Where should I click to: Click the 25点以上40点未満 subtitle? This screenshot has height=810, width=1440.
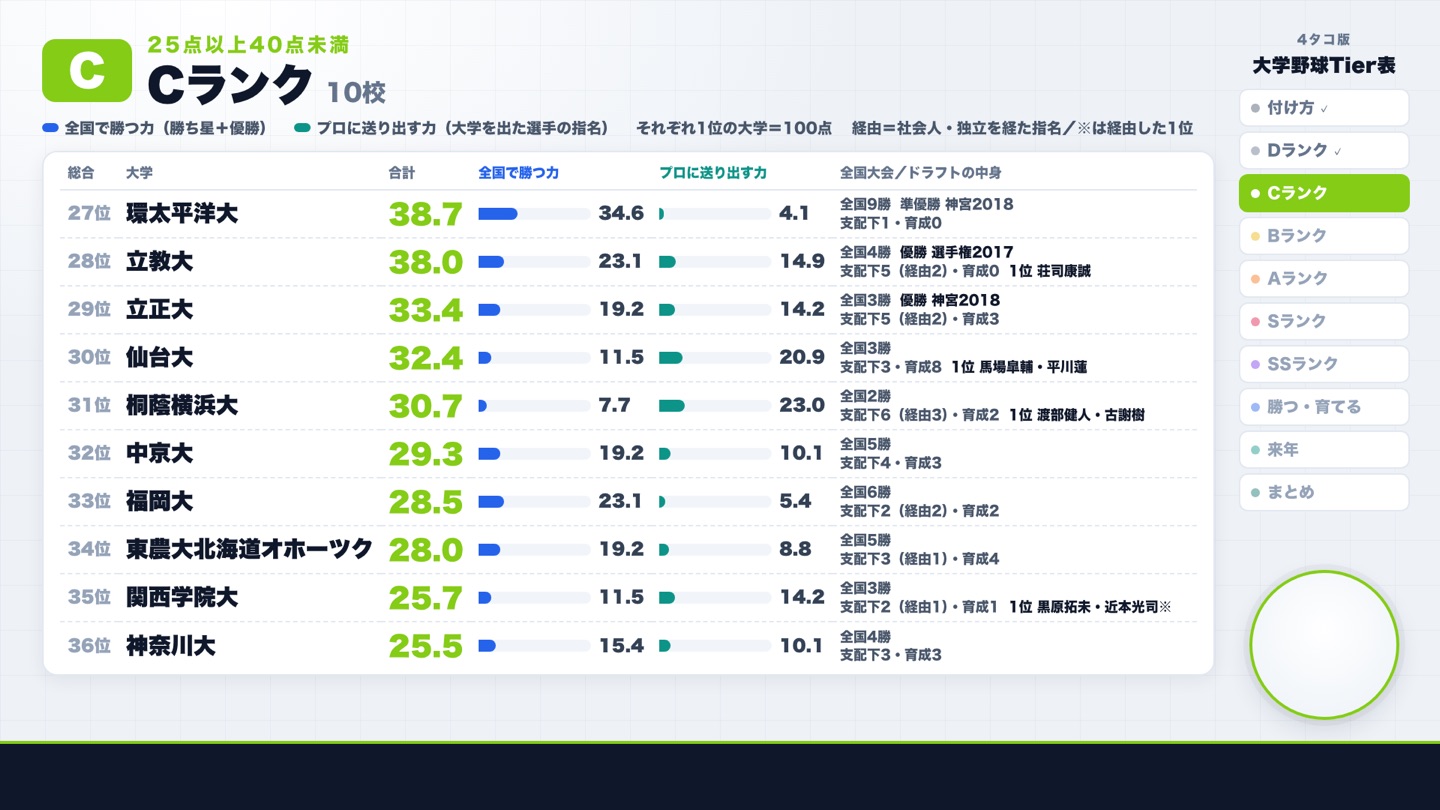click(248, 45)
